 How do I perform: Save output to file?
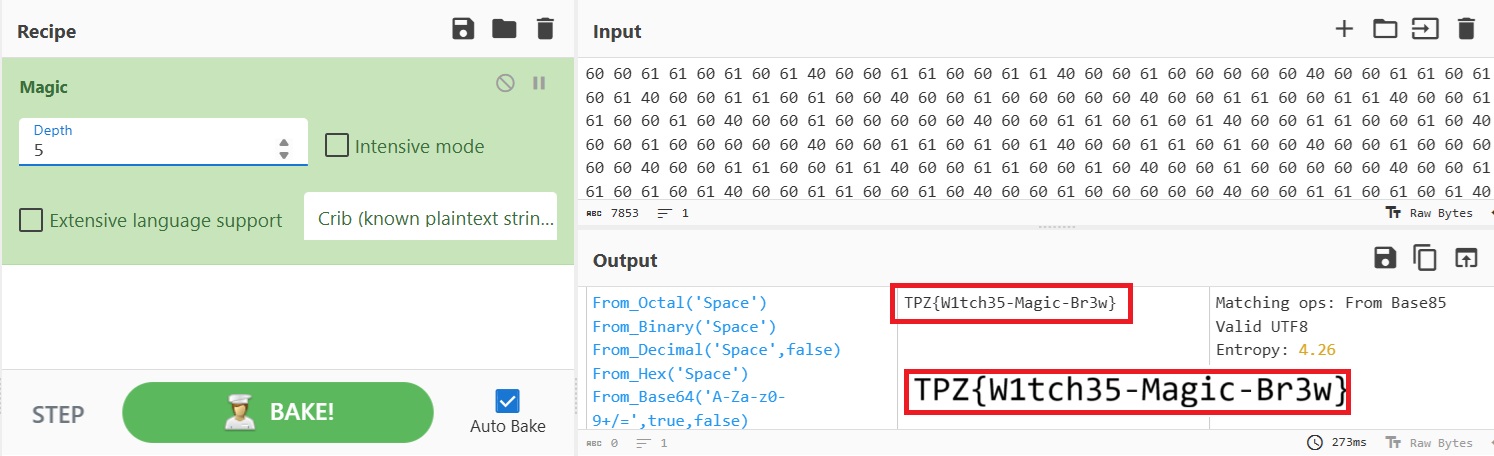pyautogui.click(x=1385, y=258)
